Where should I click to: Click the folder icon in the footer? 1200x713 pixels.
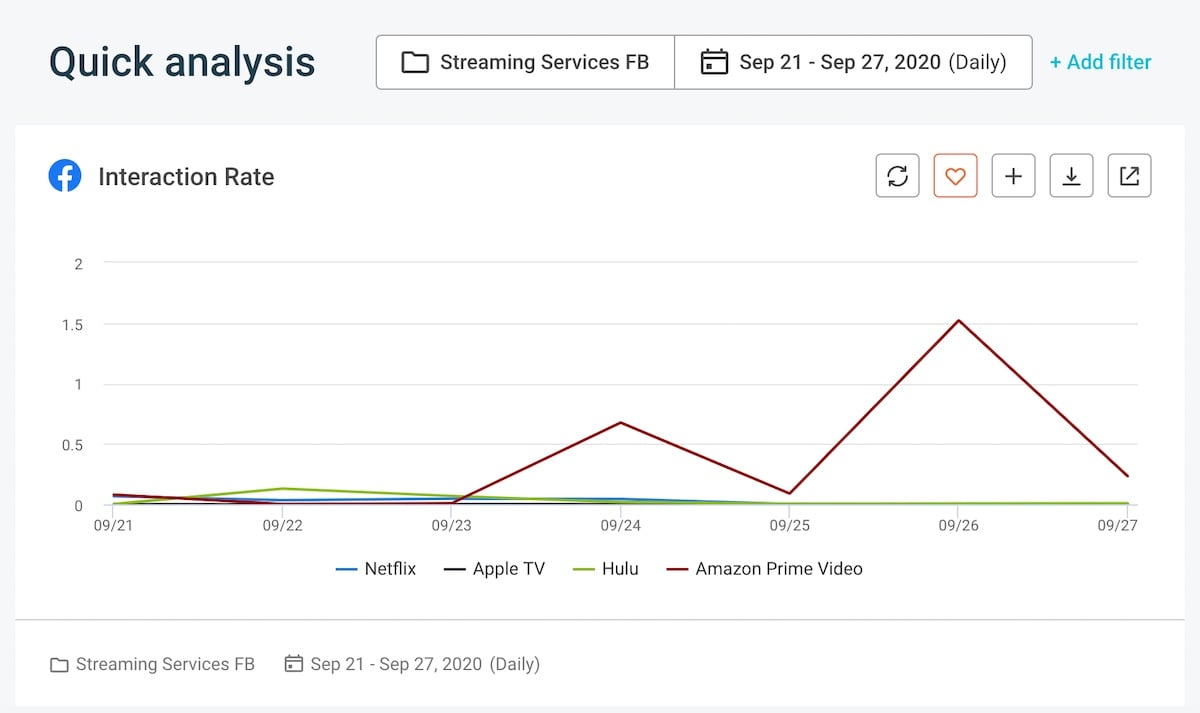coord(59,664)
